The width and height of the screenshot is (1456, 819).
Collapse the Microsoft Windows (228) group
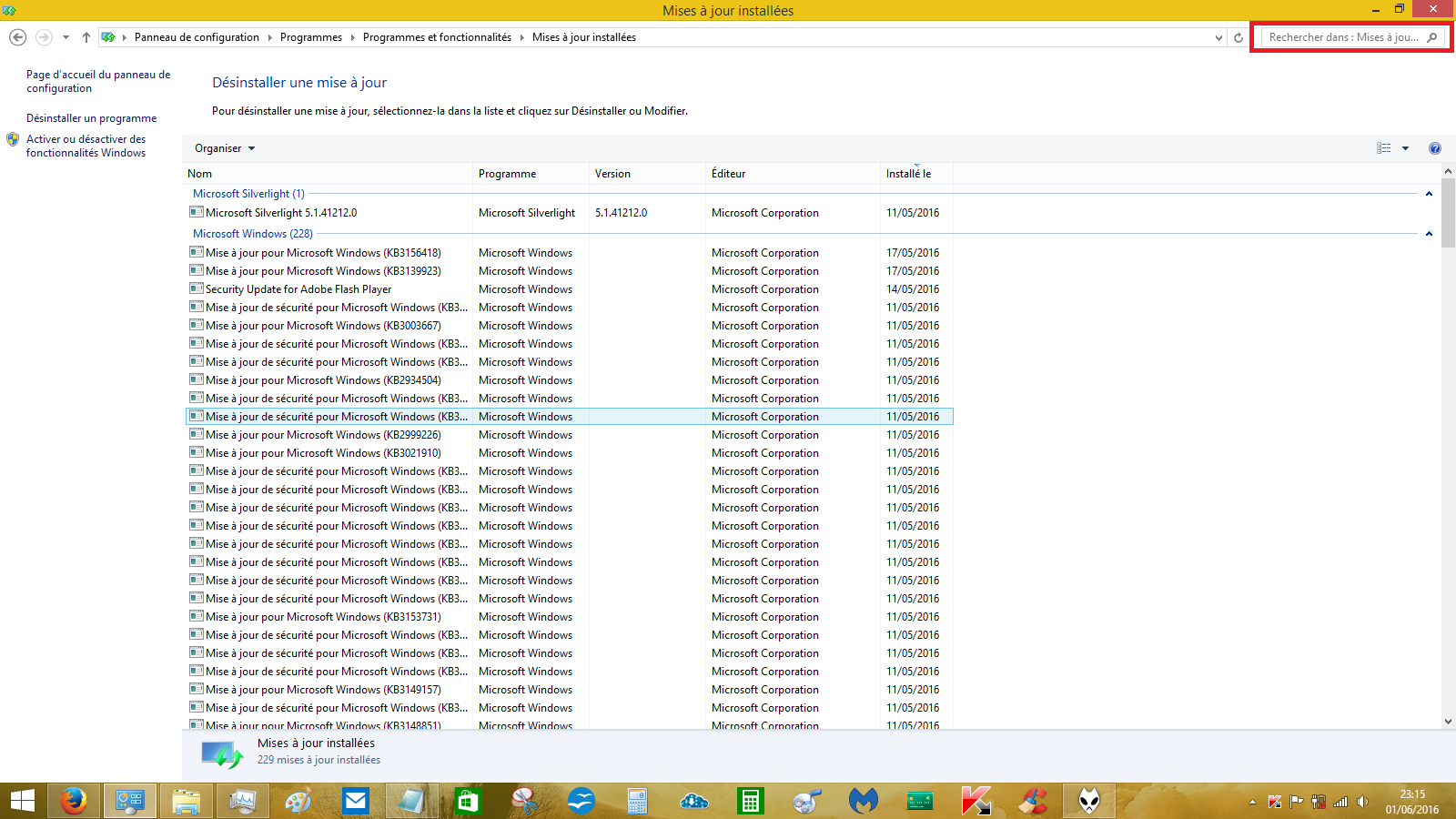[x=1429, y=234]
